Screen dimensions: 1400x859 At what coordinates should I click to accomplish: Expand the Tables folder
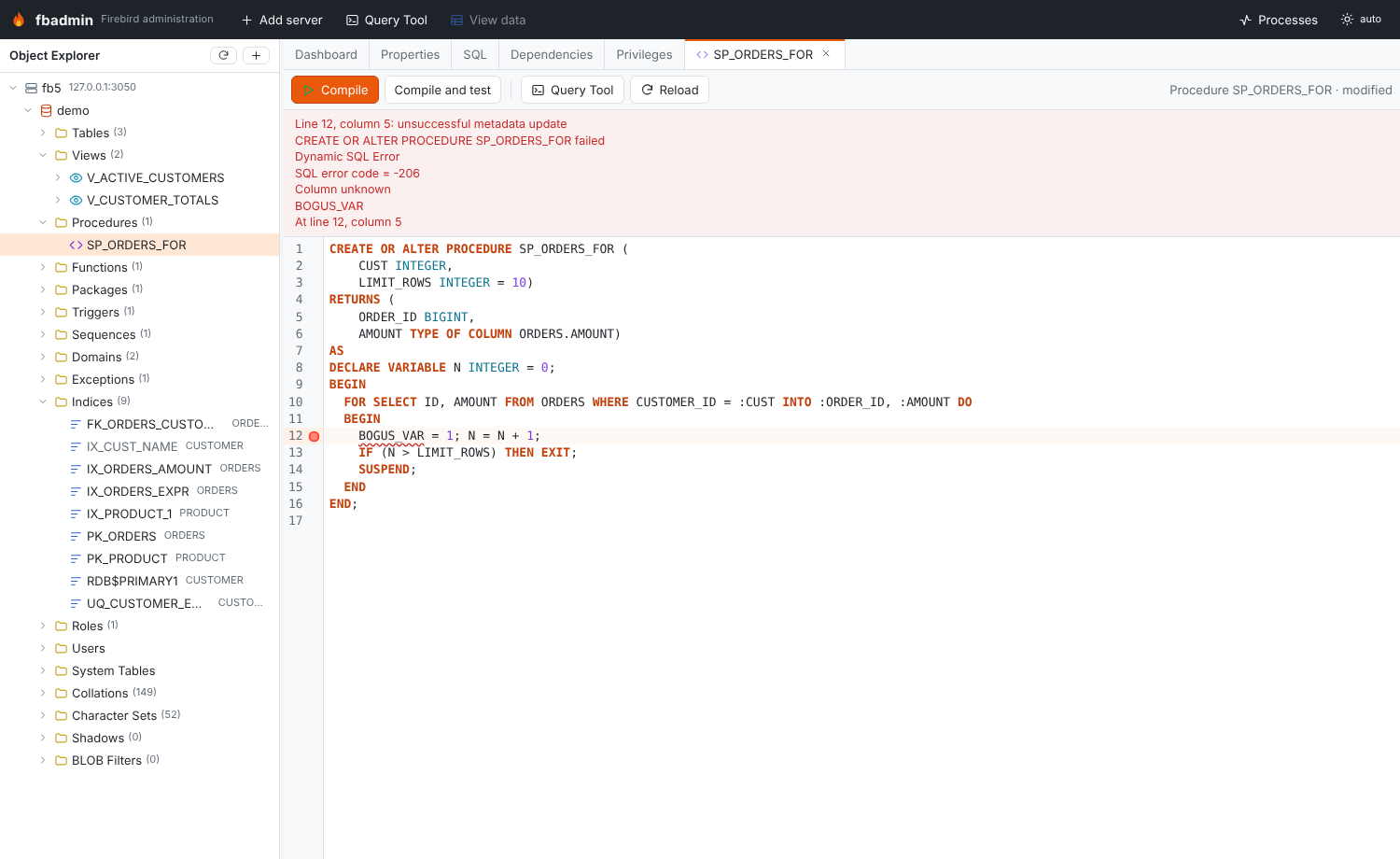[x=43, y=133]
